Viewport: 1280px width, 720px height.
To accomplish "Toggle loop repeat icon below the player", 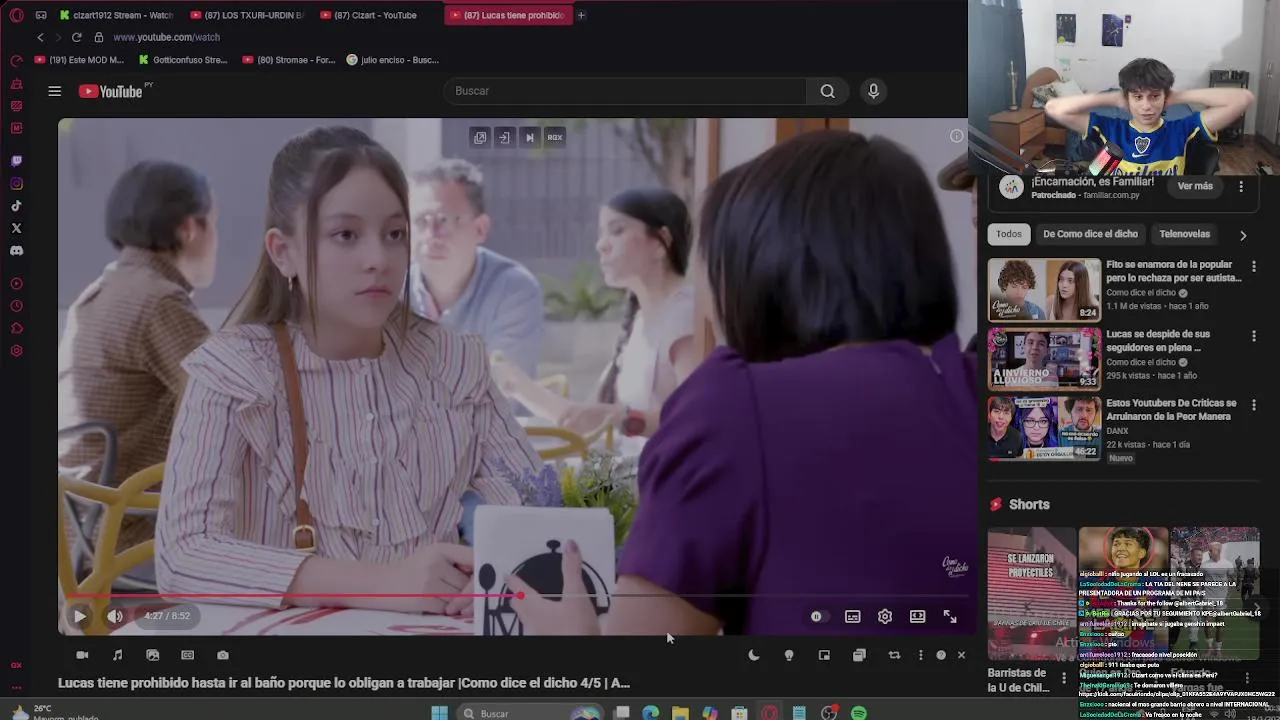I will click(894, 655).
